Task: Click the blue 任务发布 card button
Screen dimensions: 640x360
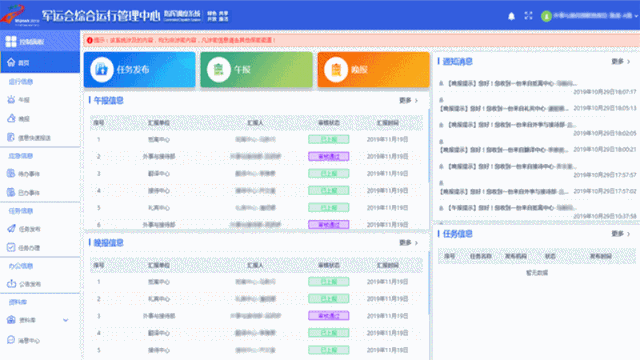Action: [x=140, y=69]
